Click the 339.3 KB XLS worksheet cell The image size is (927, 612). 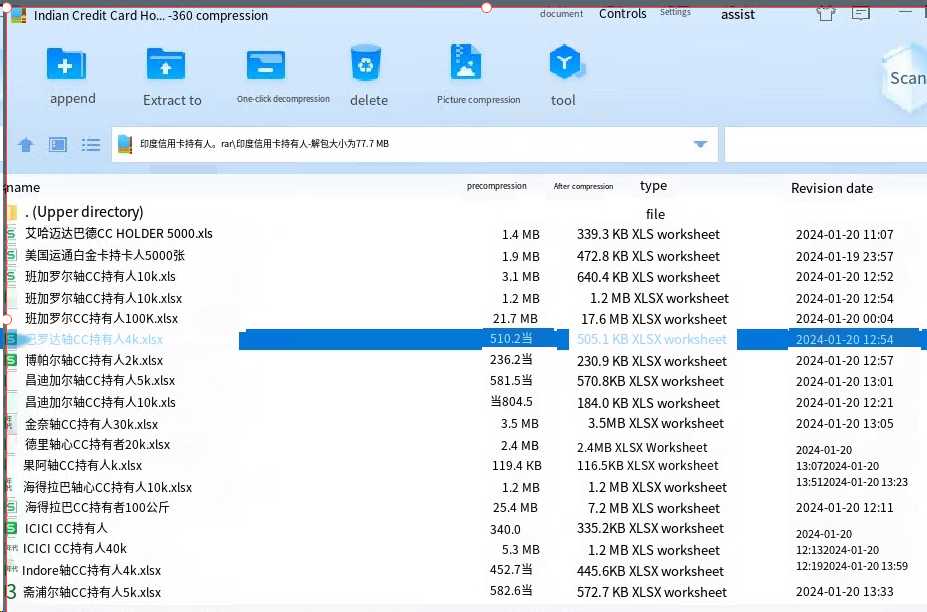[x=648, y=235]
